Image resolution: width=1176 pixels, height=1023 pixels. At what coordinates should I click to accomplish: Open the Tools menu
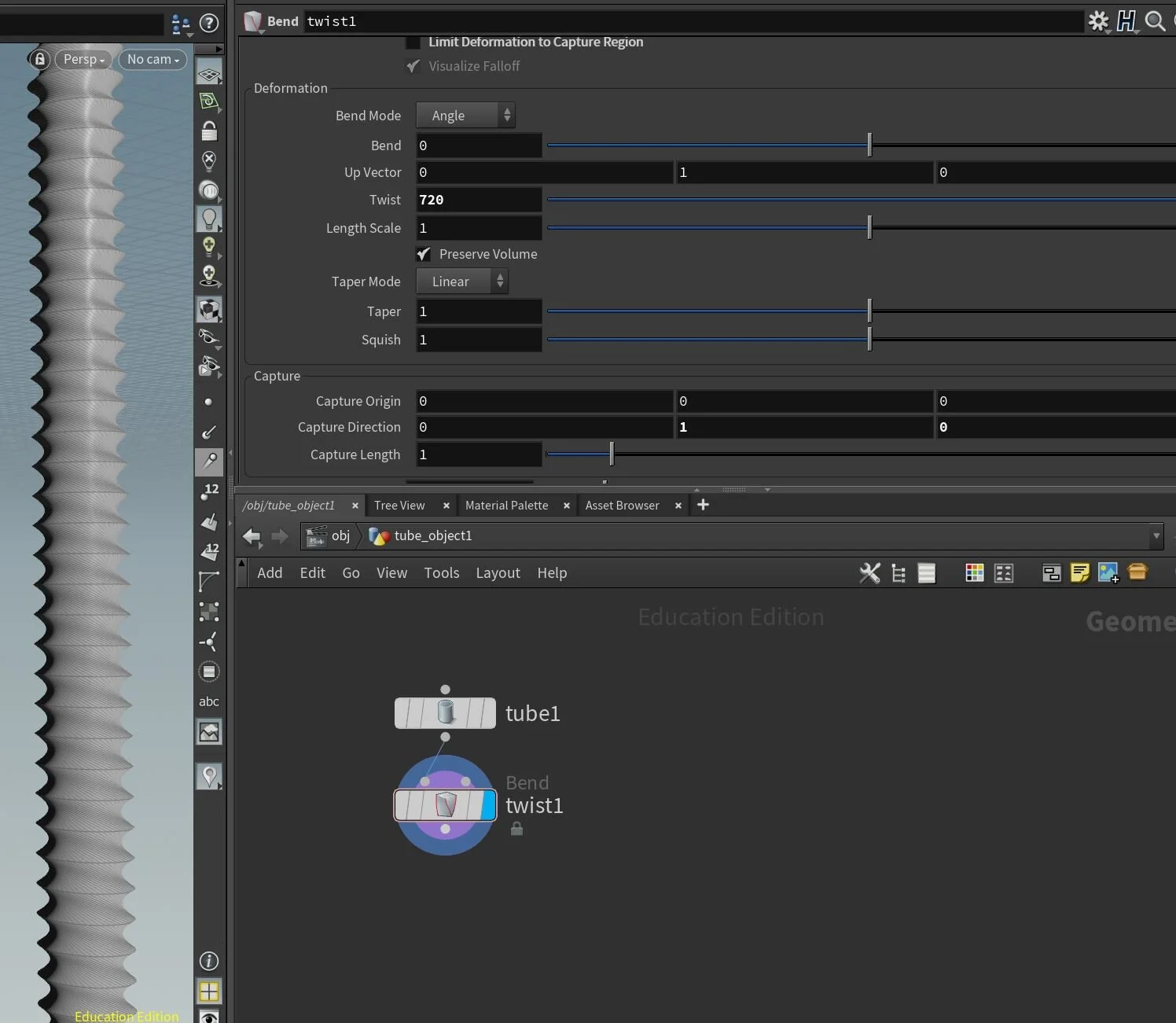tap(441, 573)
